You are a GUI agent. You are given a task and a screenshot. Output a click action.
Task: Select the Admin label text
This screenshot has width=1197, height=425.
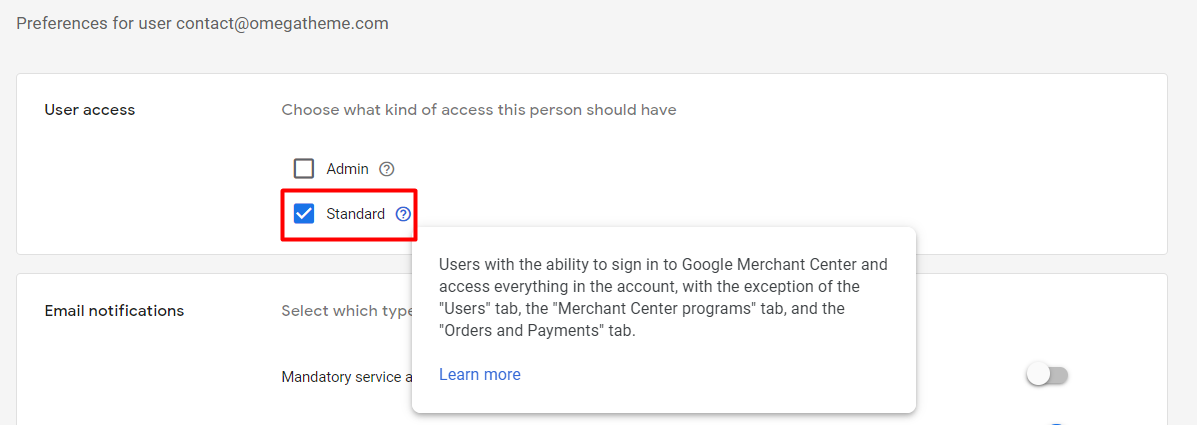[x=347, y=169]
